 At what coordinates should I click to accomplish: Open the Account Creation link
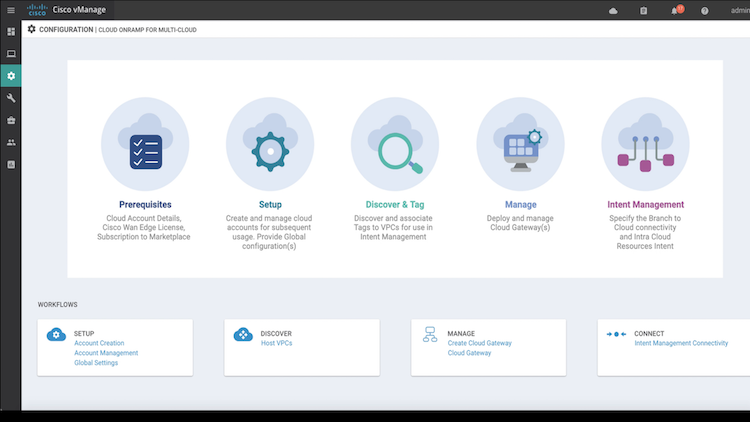point(99,343)
